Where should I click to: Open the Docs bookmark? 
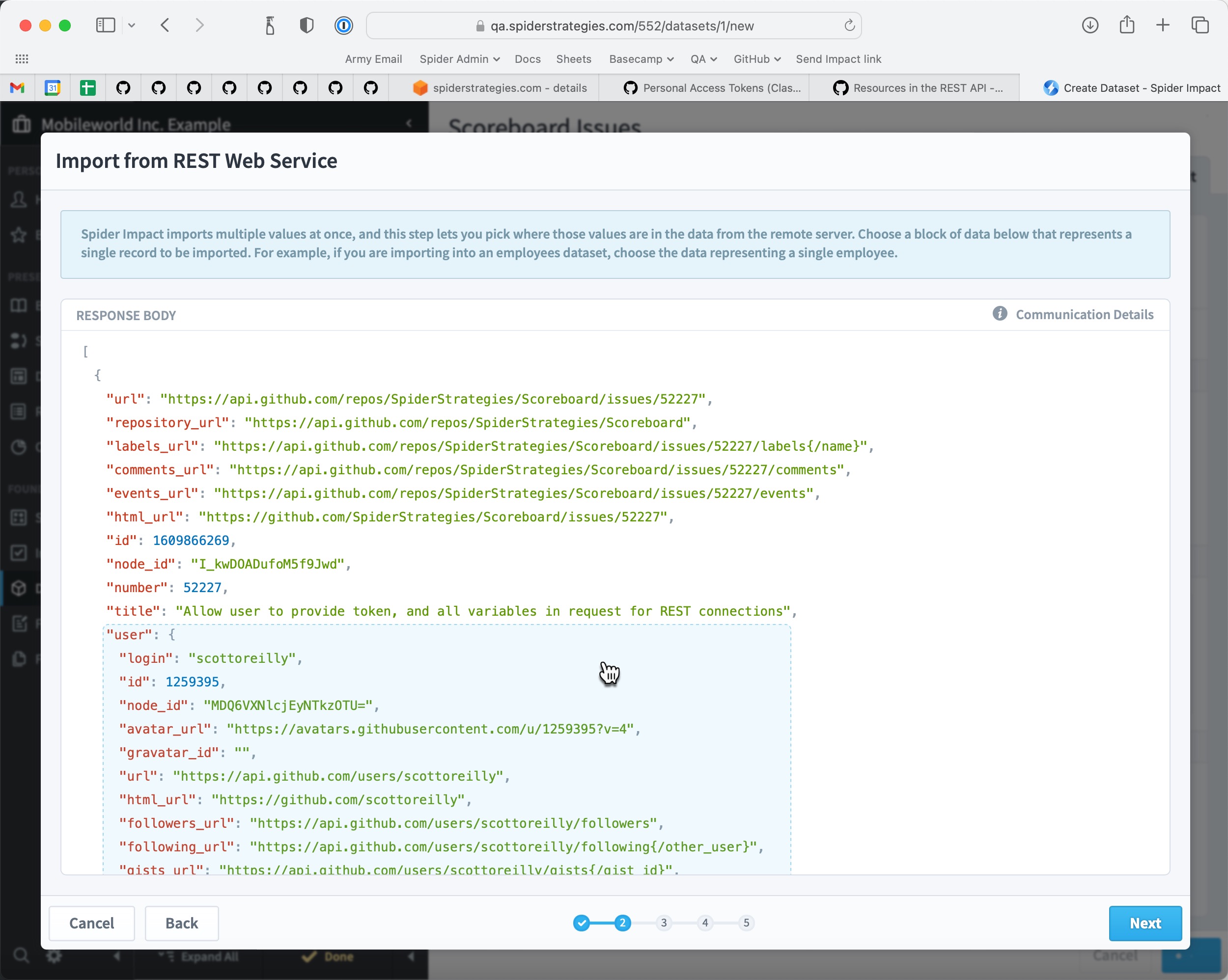tap(528, 59)
